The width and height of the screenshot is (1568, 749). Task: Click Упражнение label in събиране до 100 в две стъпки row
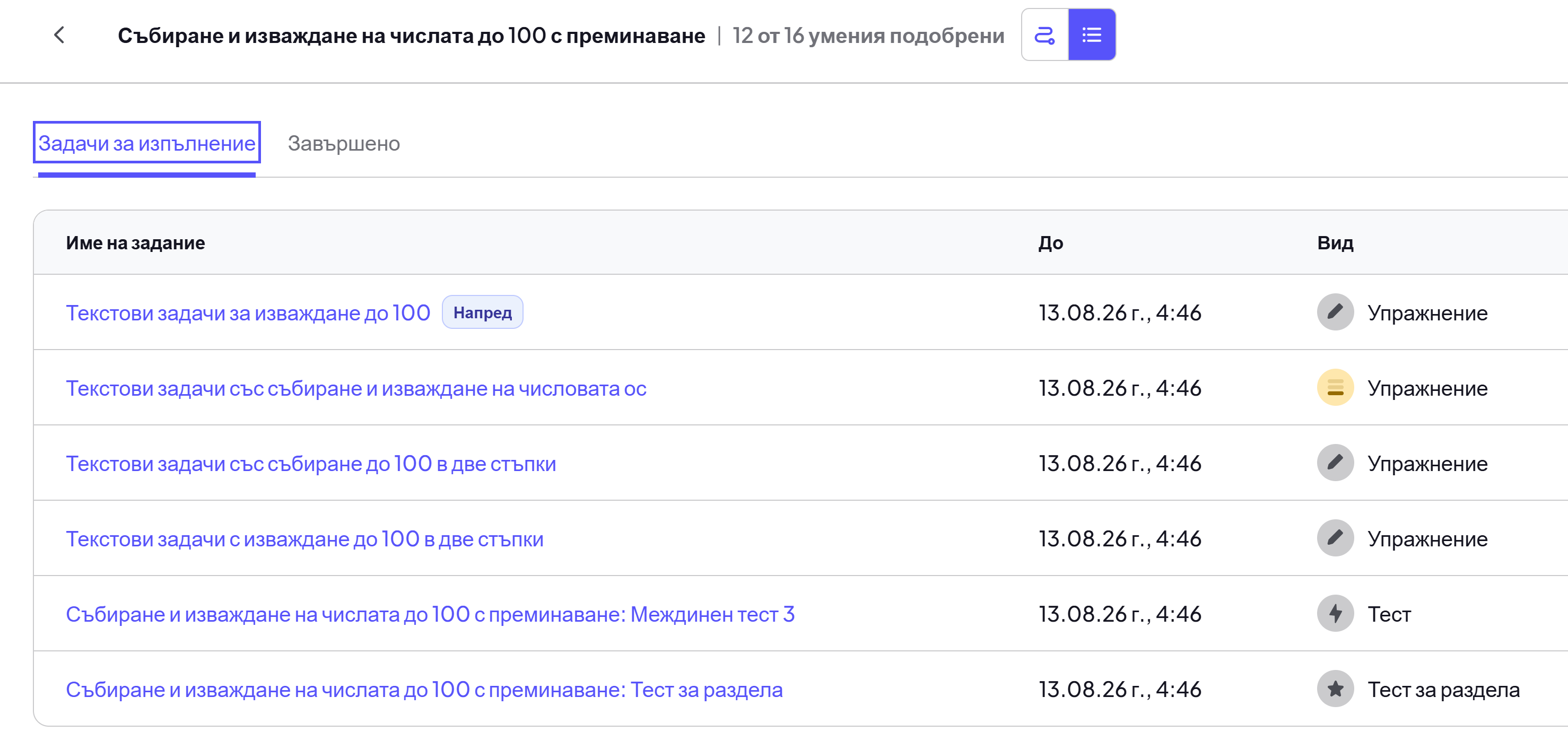(1427, 464)
